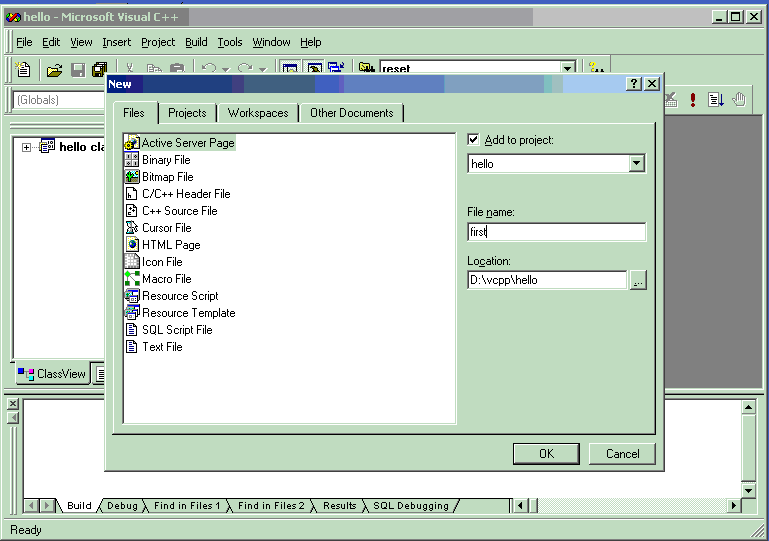Click the SQL Script File icon
The height and width of the screenshot is (541, 769).
pos(131,330)
